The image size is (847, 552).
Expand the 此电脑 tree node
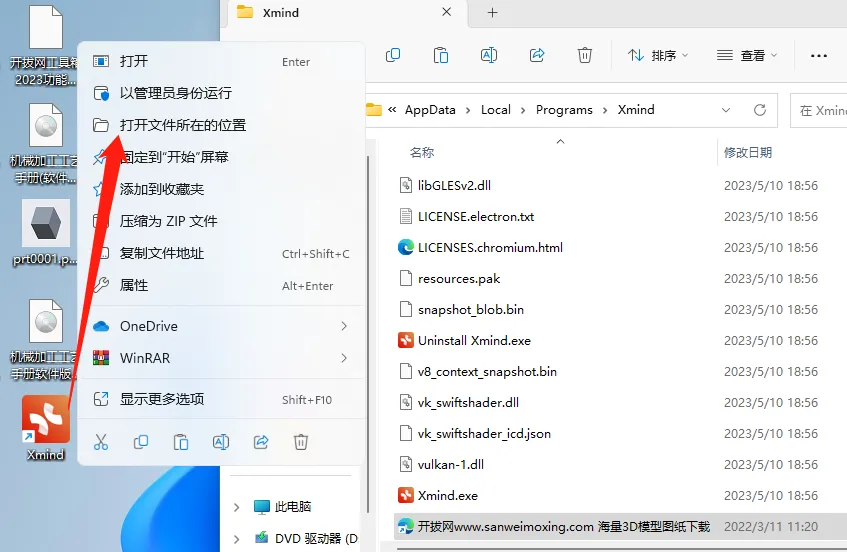coord(236,507)
